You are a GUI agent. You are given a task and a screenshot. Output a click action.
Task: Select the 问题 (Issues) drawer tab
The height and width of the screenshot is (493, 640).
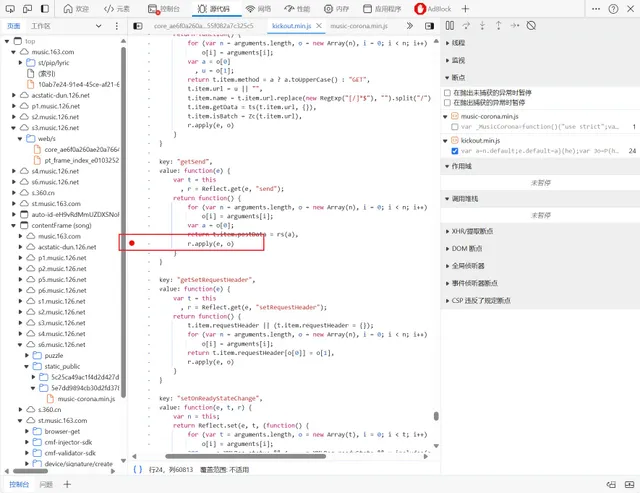pyautogui.click(x=46, y=484)
